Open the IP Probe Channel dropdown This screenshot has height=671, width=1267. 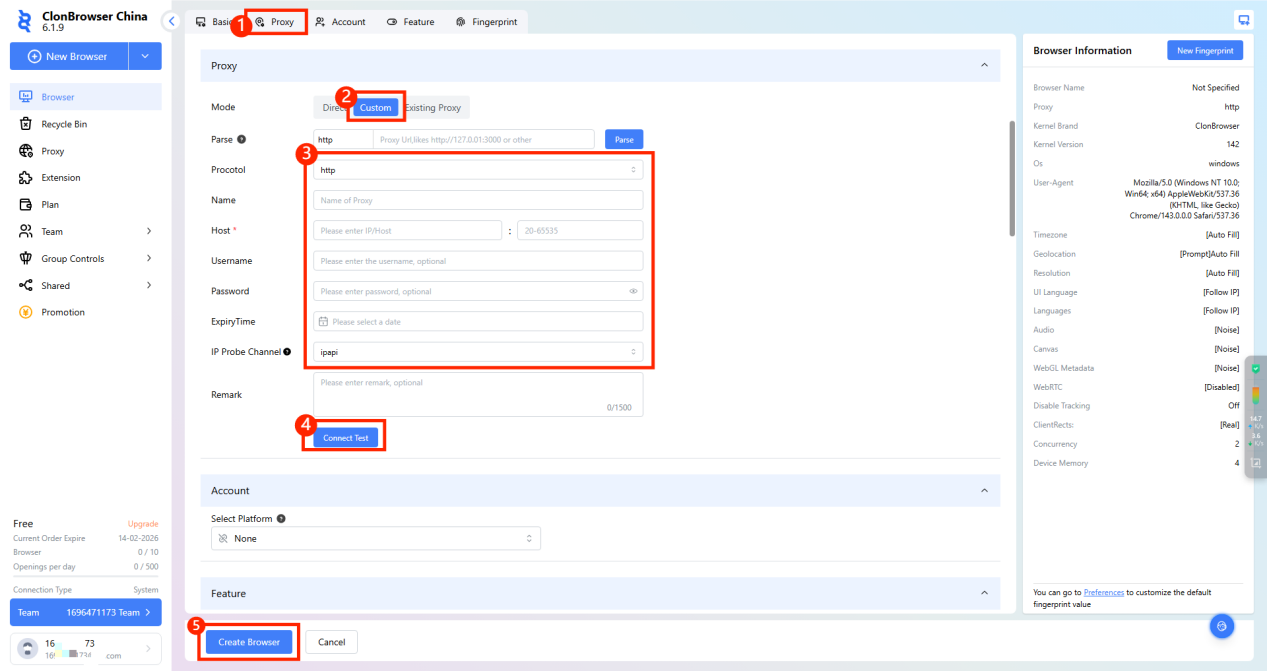coord(478,352)
